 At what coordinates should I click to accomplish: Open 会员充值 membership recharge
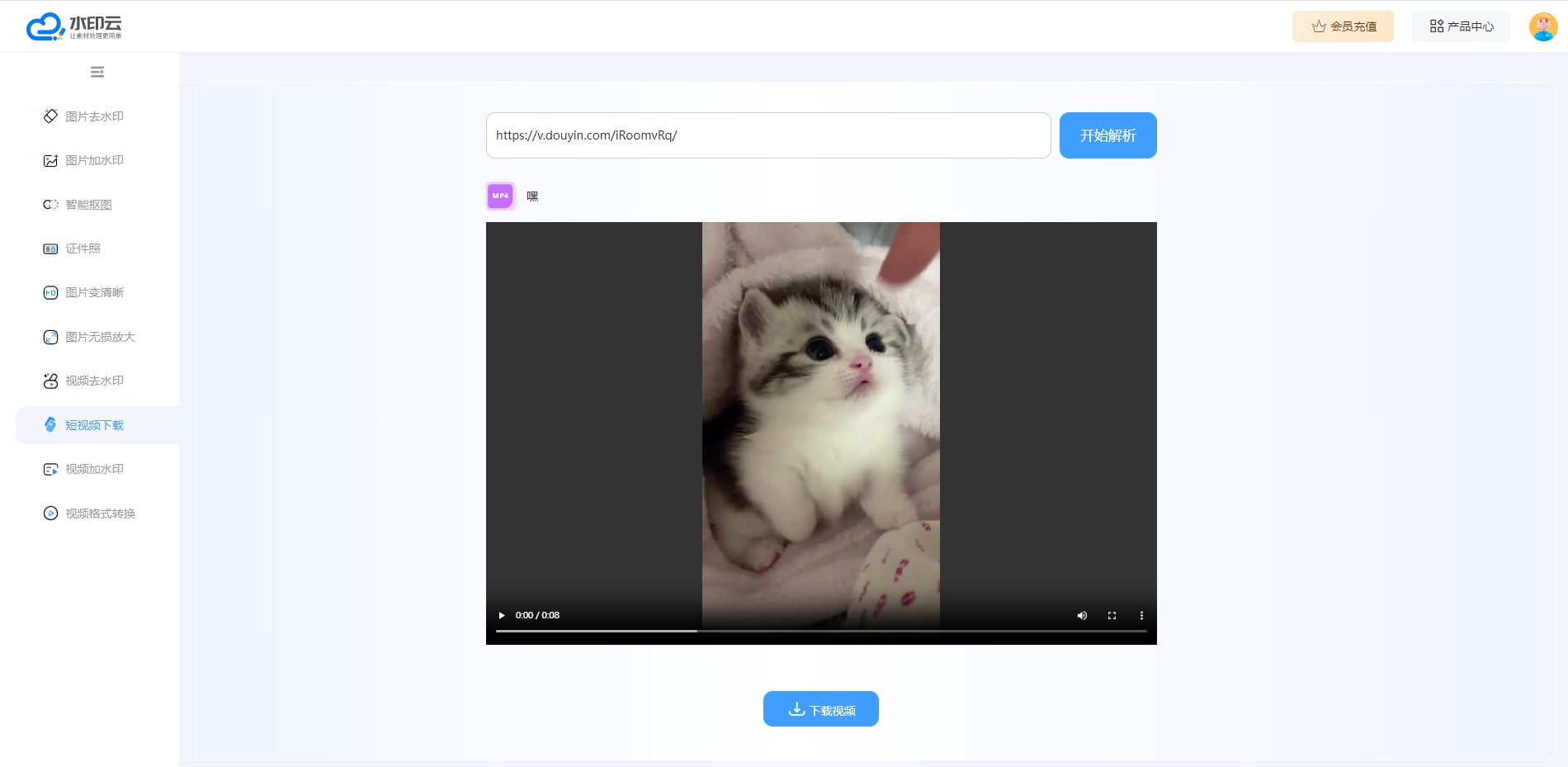pos(1343,26)
